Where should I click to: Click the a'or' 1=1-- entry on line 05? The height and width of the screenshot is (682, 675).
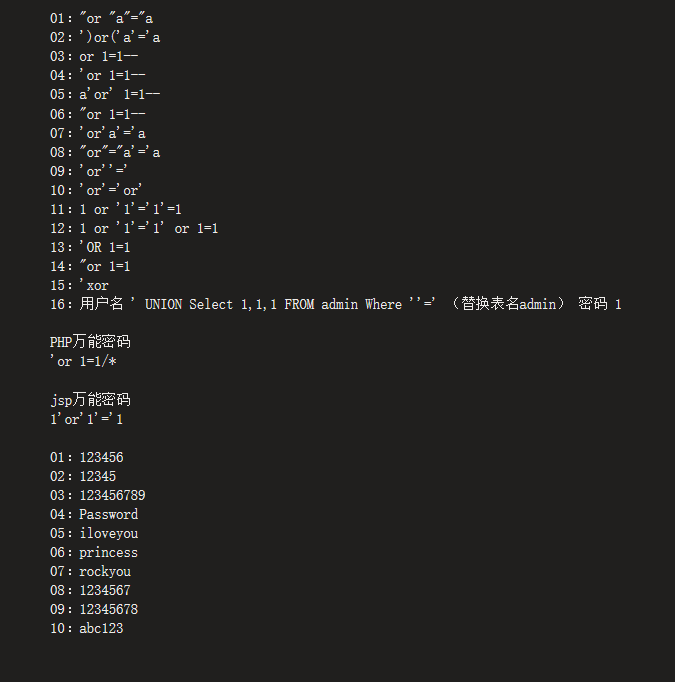tap(120, 94)
